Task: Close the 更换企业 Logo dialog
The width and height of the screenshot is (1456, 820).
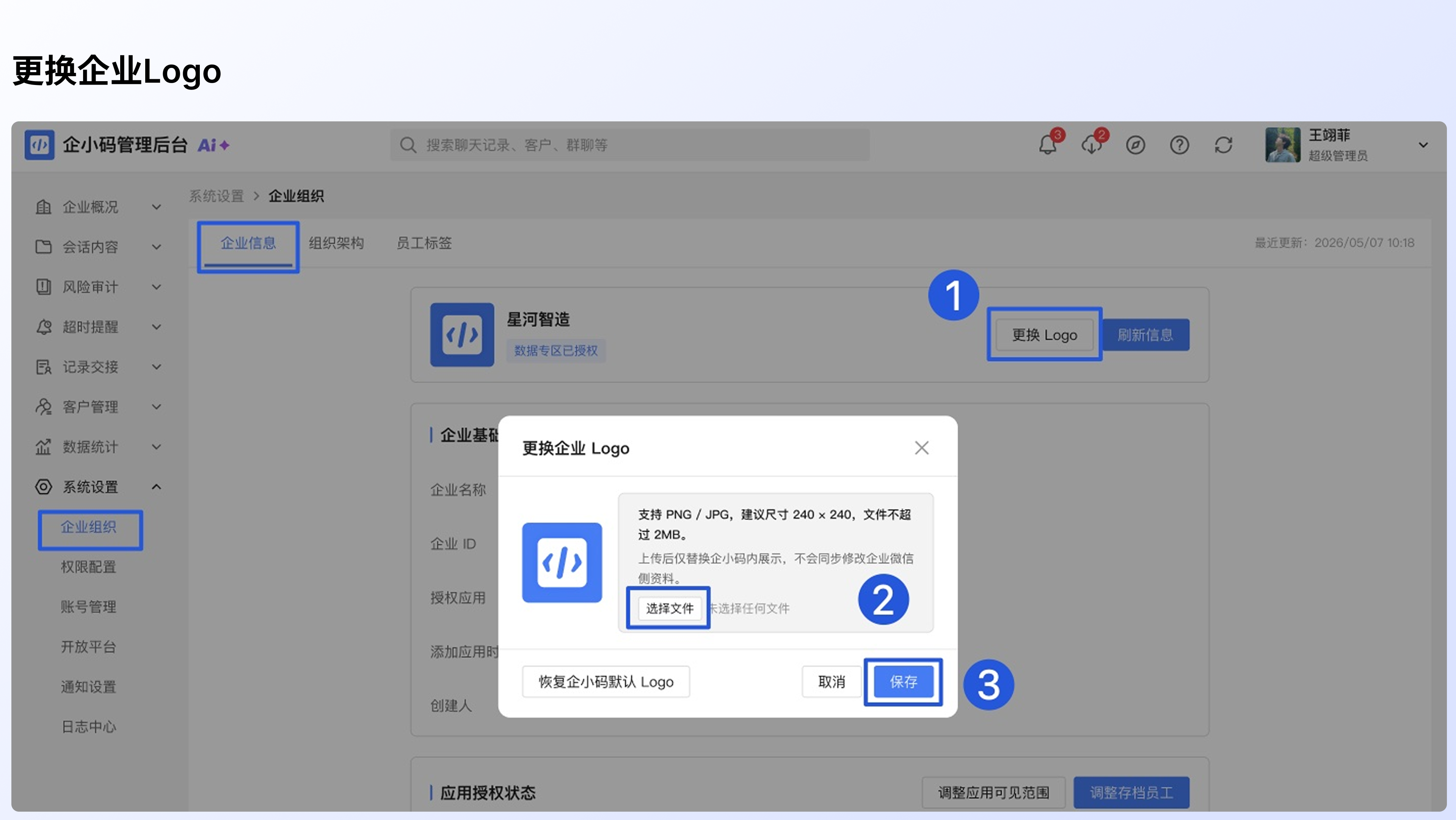Action: (x=921, y=448)
